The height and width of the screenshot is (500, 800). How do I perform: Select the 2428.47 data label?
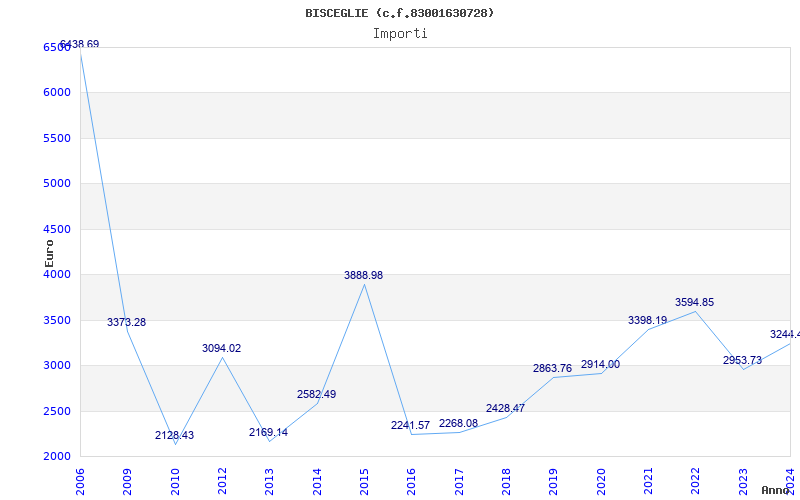(506, 408)
